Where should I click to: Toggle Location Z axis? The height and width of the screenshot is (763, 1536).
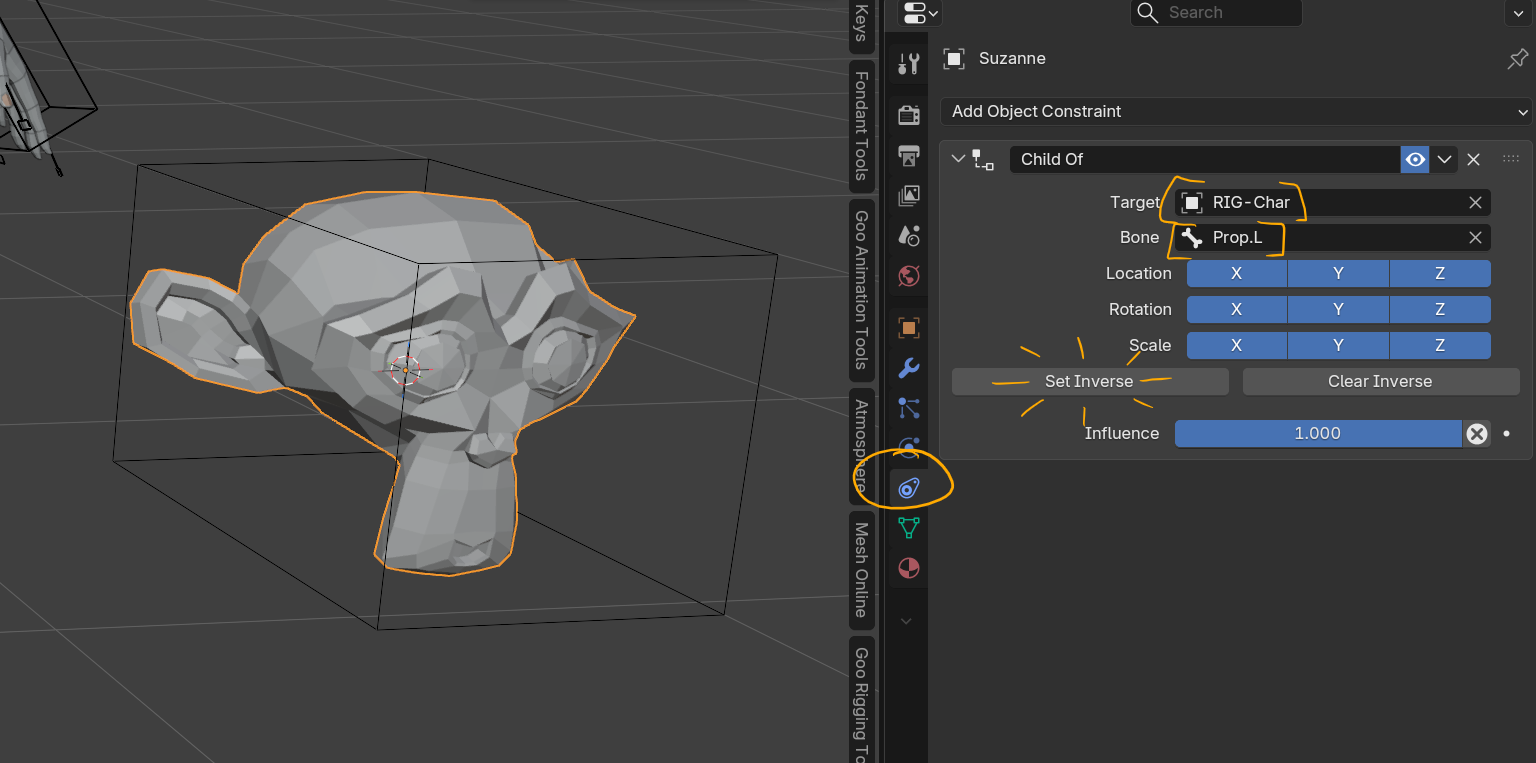click(x=1440, y=274)
